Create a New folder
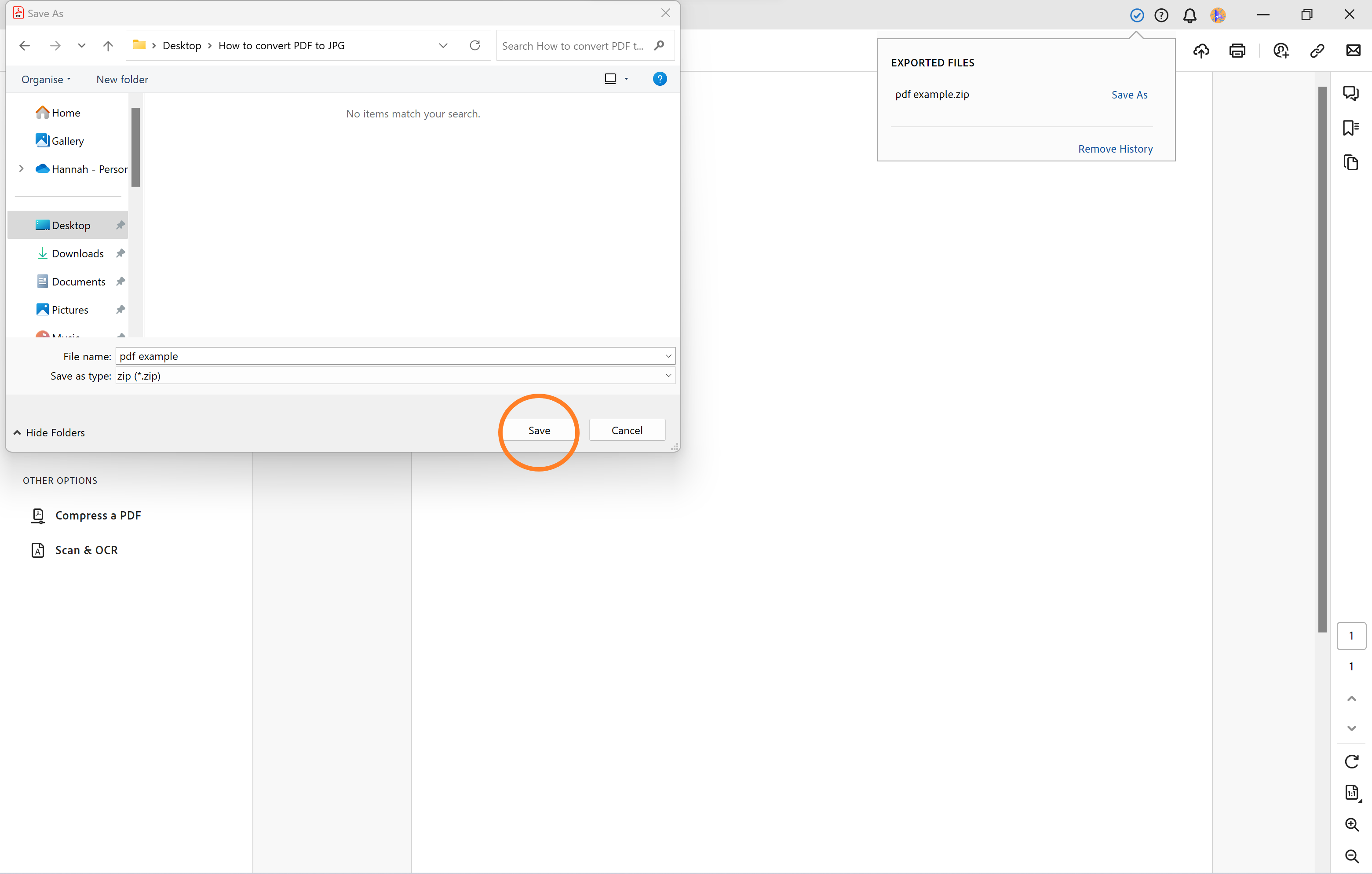1372x874 pixels. [x=122, y=79]
